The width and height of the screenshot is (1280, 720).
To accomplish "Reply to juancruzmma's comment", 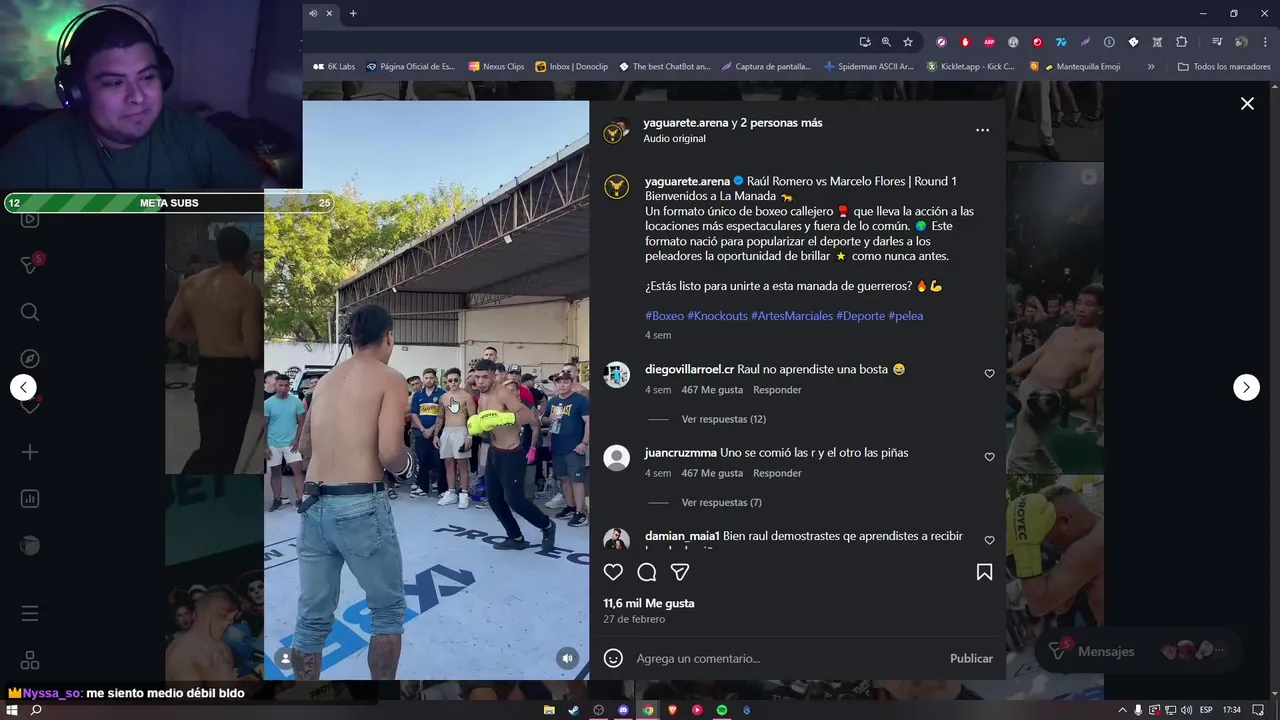I will pos(777,473).
